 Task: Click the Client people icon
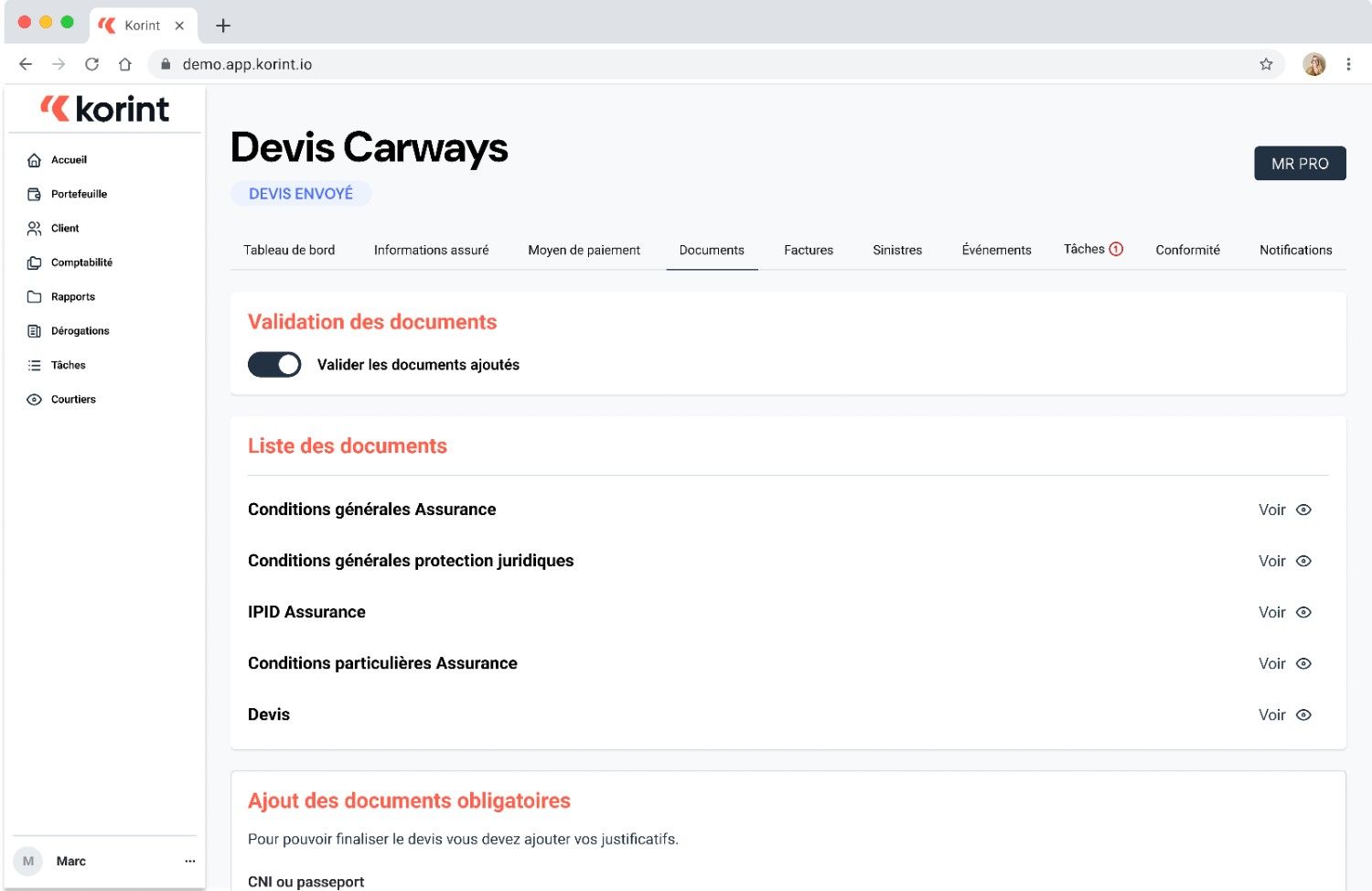pyautogui.click(x=34, y=229)
